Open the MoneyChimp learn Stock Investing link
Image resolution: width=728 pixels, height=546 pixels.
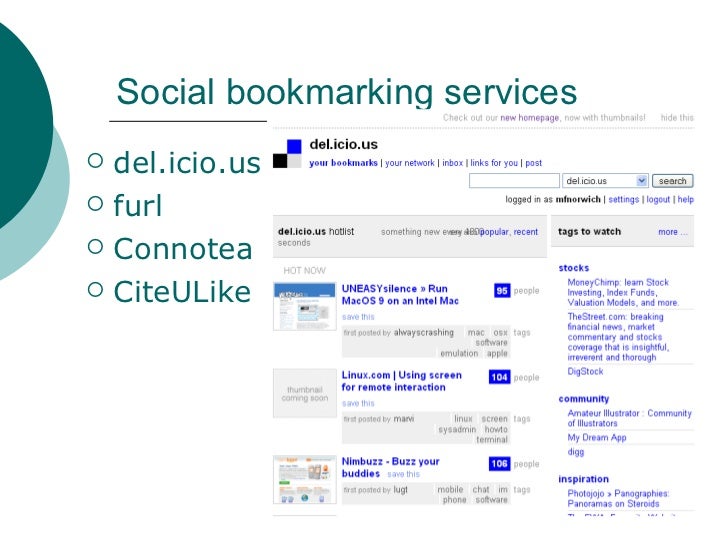coord(623,292)
